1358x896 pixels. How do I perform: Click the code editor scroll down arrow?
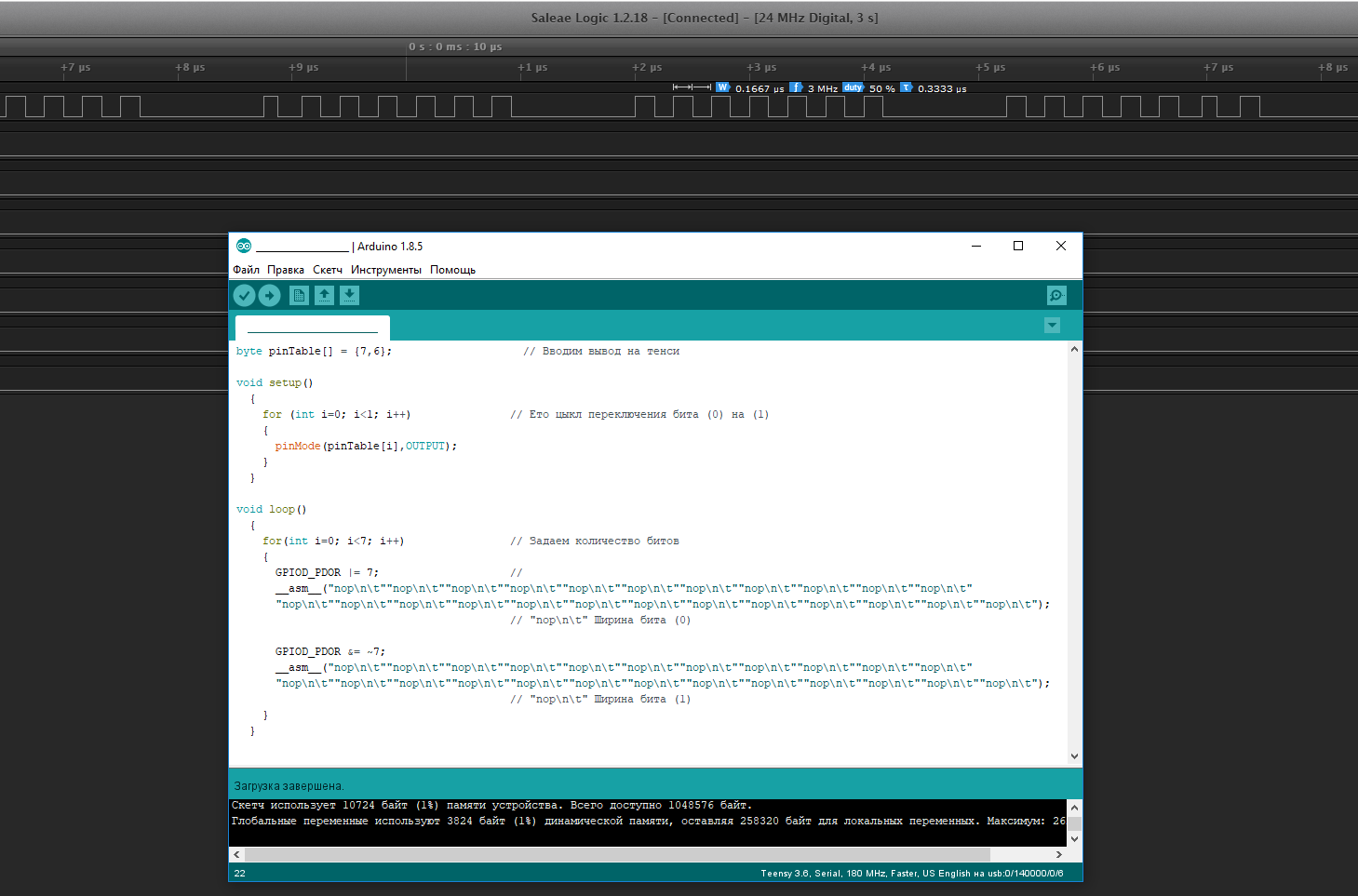pyautogui.click(x=1074, y=756)
